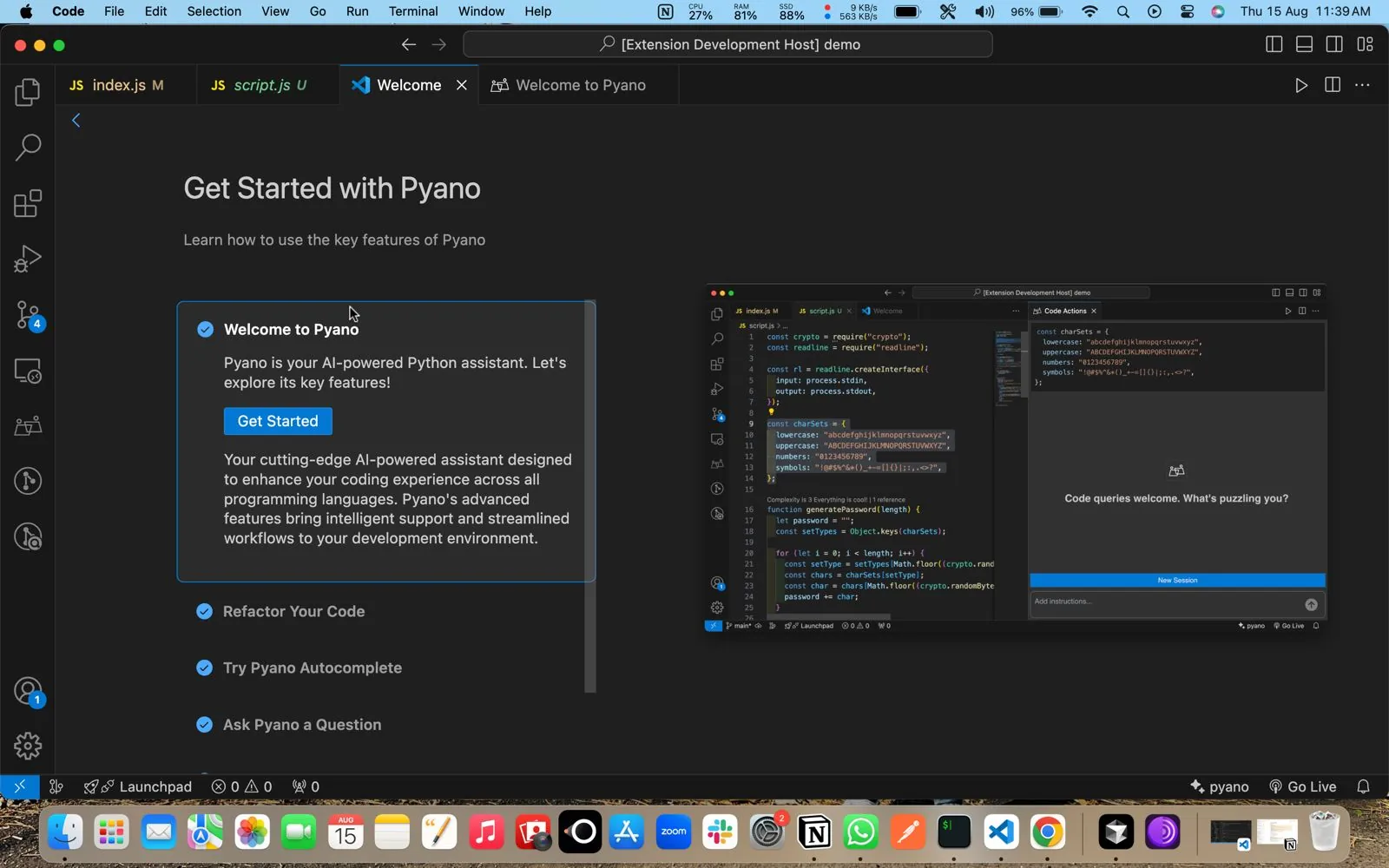Open the Selection menu

[214, 11]
